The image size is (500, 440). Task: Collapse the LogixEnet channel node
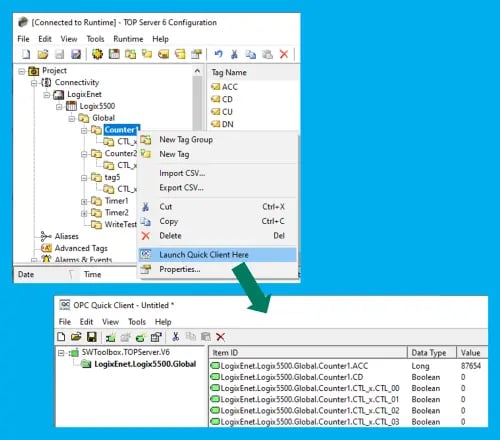[47, 95]
